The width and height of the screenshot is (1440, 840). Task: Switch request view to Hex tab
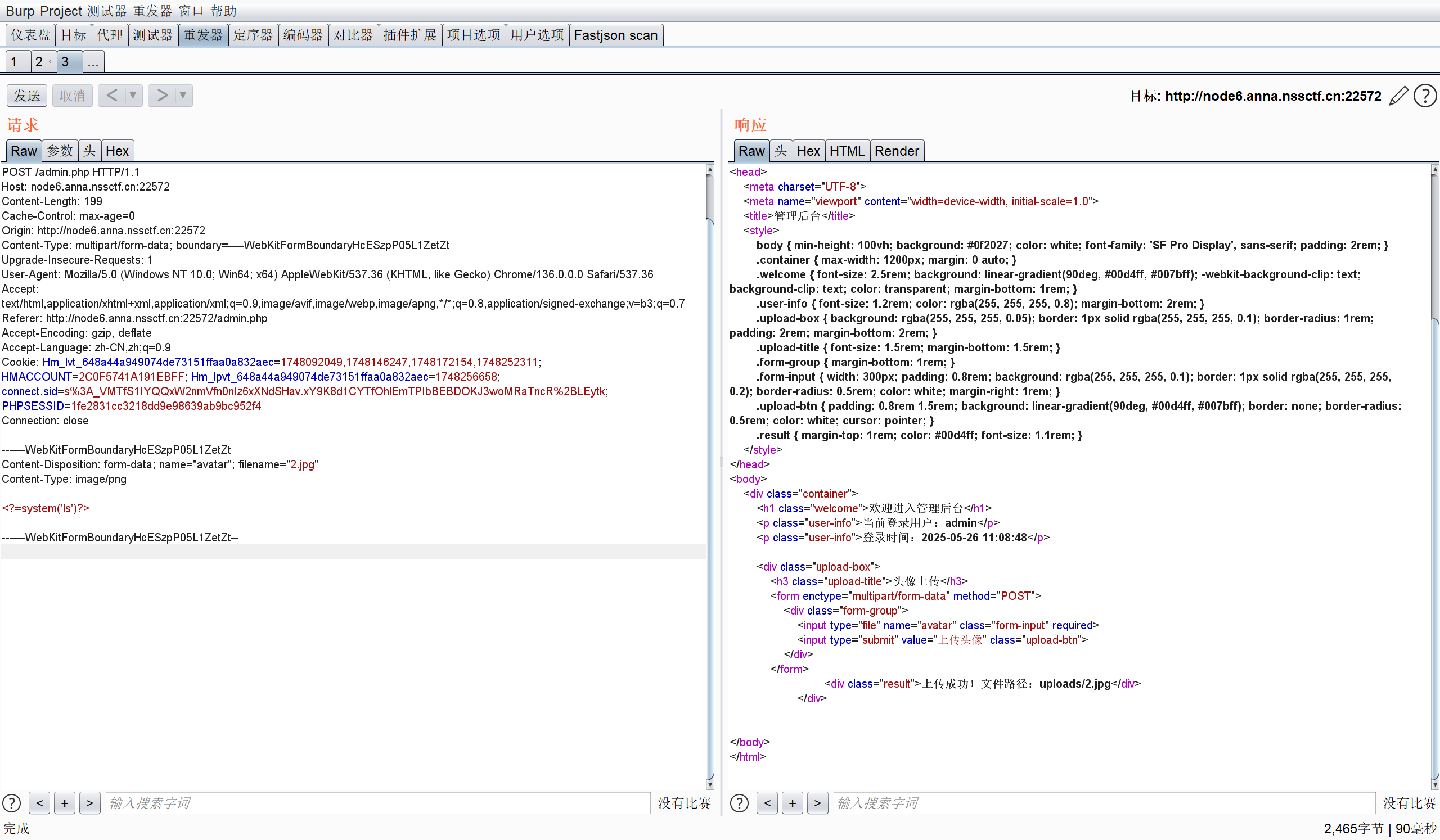click(x=117, y=151)
